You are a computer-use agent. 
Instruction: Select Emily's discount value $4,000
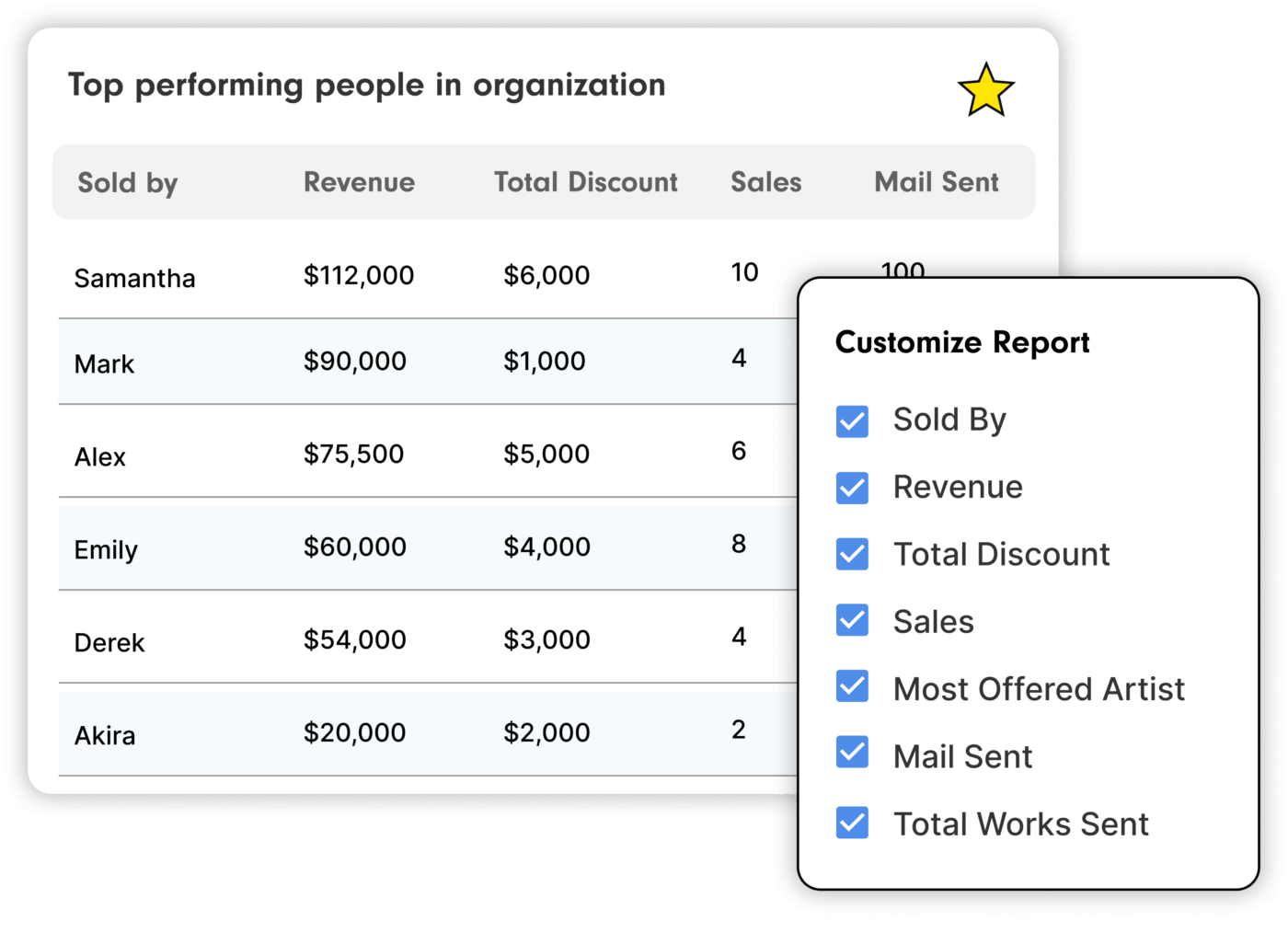pyautogui.click(x=546, y=547)
